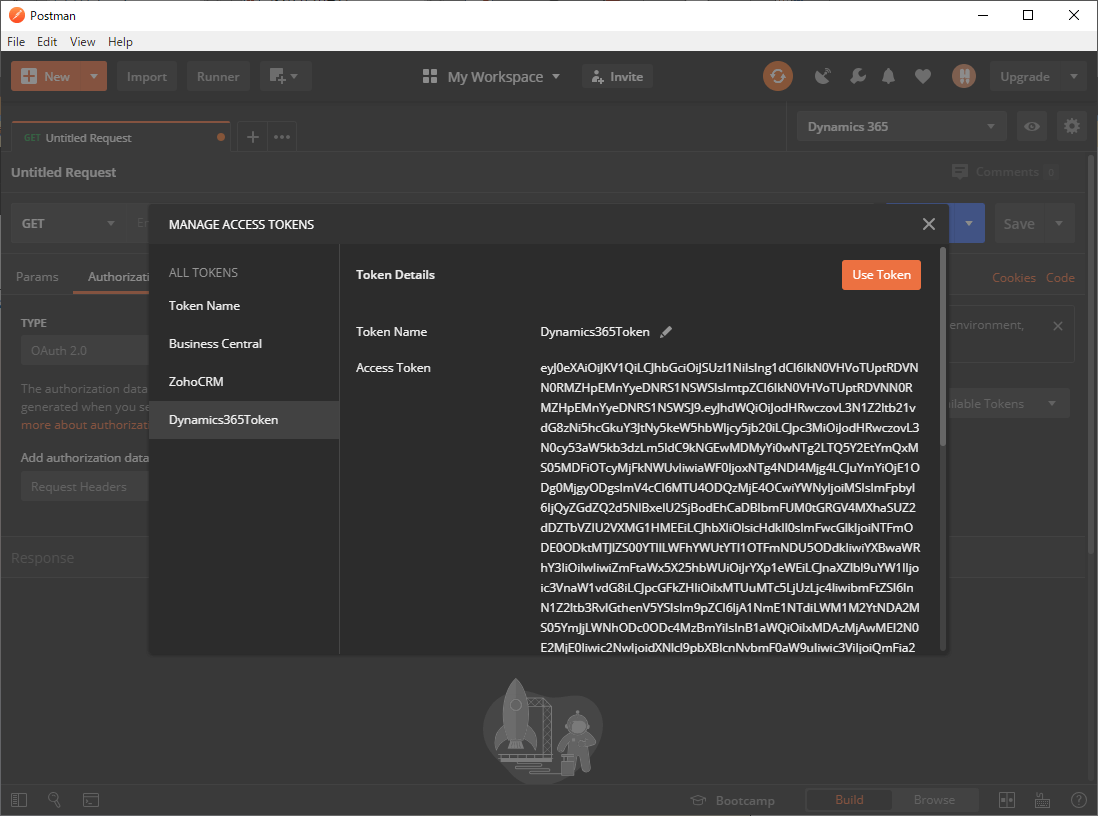Image resolution: width=1098 pixels, height=816 pixels.
Task: Open the View menu
Action: (83, 41)
